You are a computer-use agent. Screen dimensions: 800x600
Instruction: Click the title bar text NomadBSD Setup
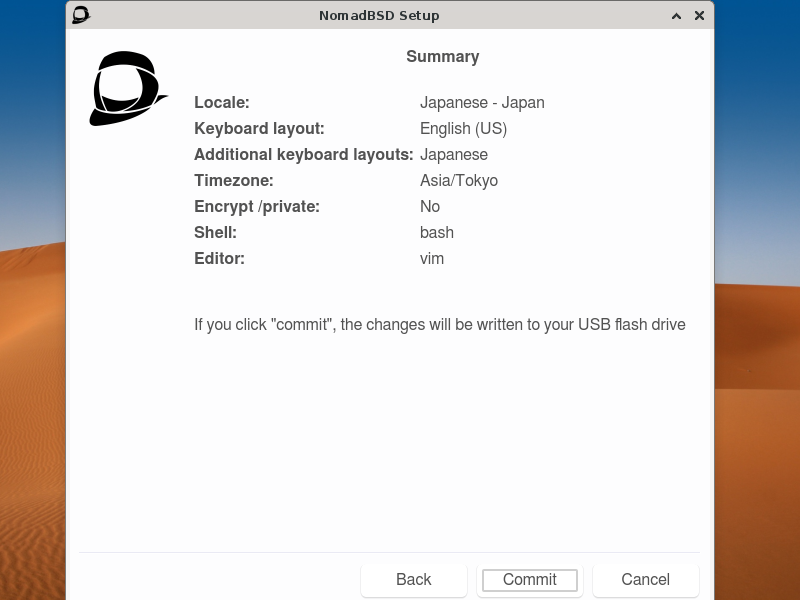point(379,15)
